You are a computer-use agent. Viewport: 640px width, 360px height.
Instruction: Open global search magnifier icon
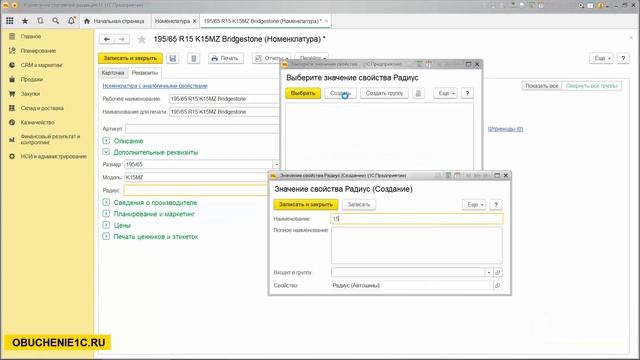click(x=56, y=21)
